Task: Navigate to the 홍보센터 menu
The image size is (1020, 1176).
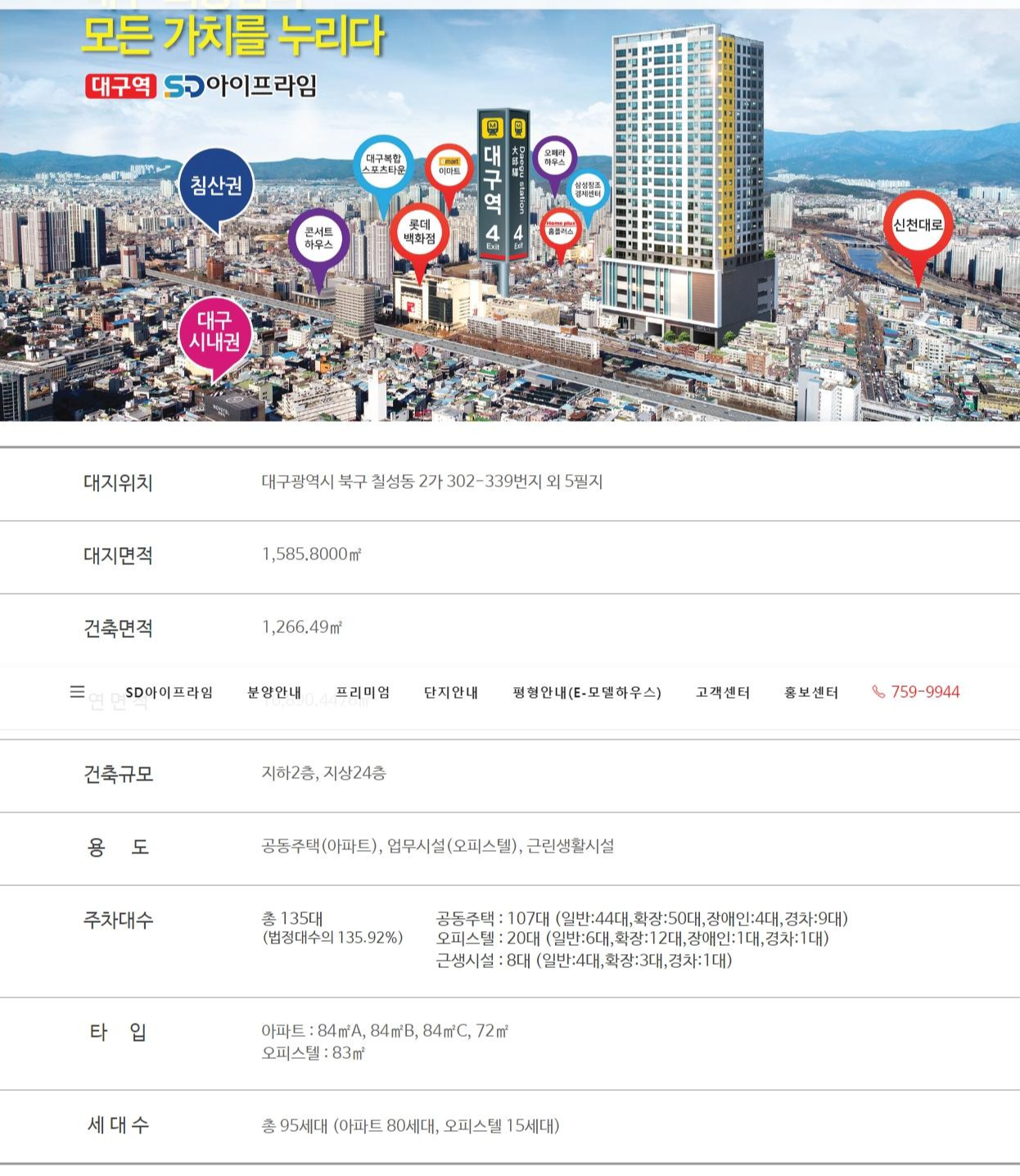Action: (811, 693)
